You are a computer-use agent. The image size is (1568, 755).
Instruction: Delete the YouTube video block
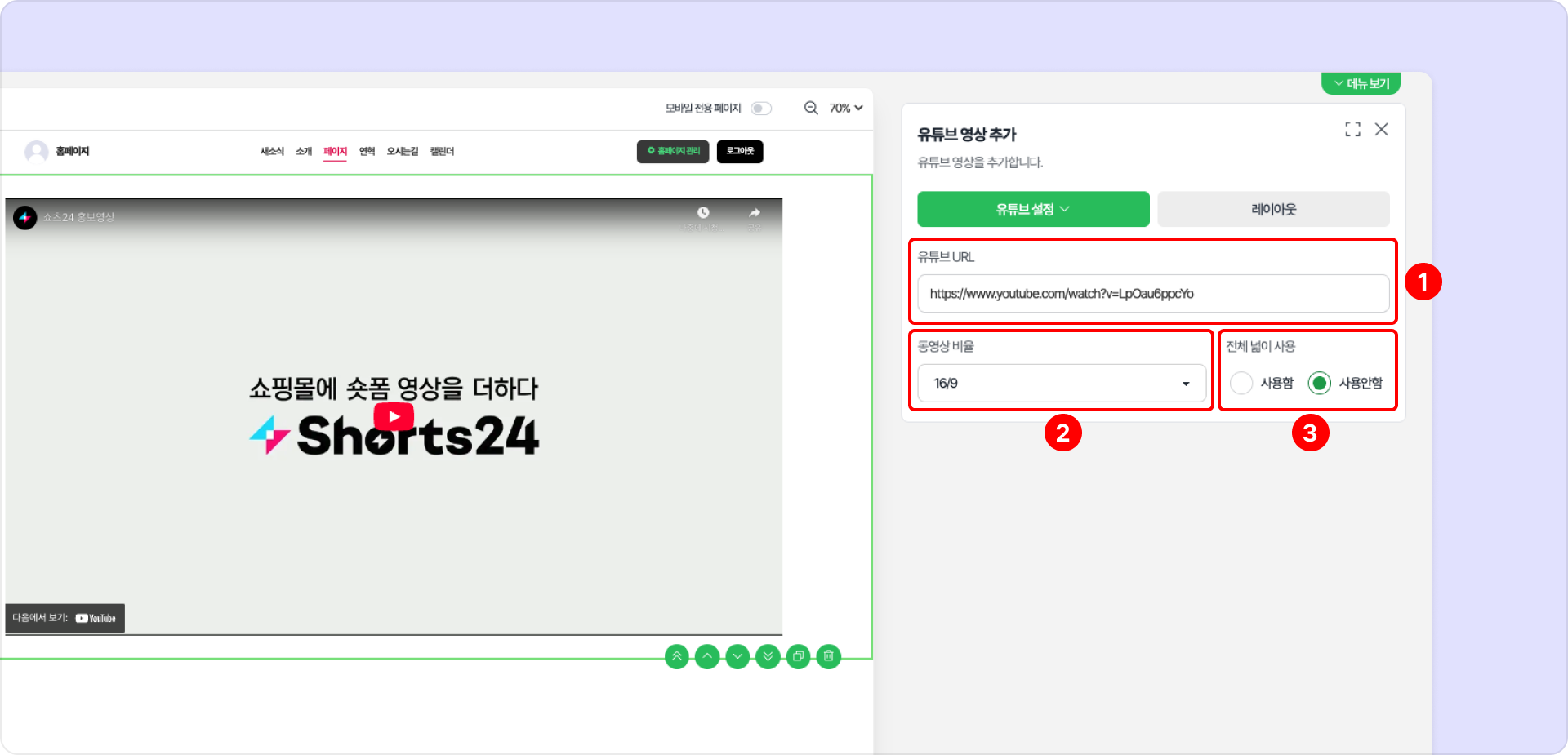tap(828, 656)
